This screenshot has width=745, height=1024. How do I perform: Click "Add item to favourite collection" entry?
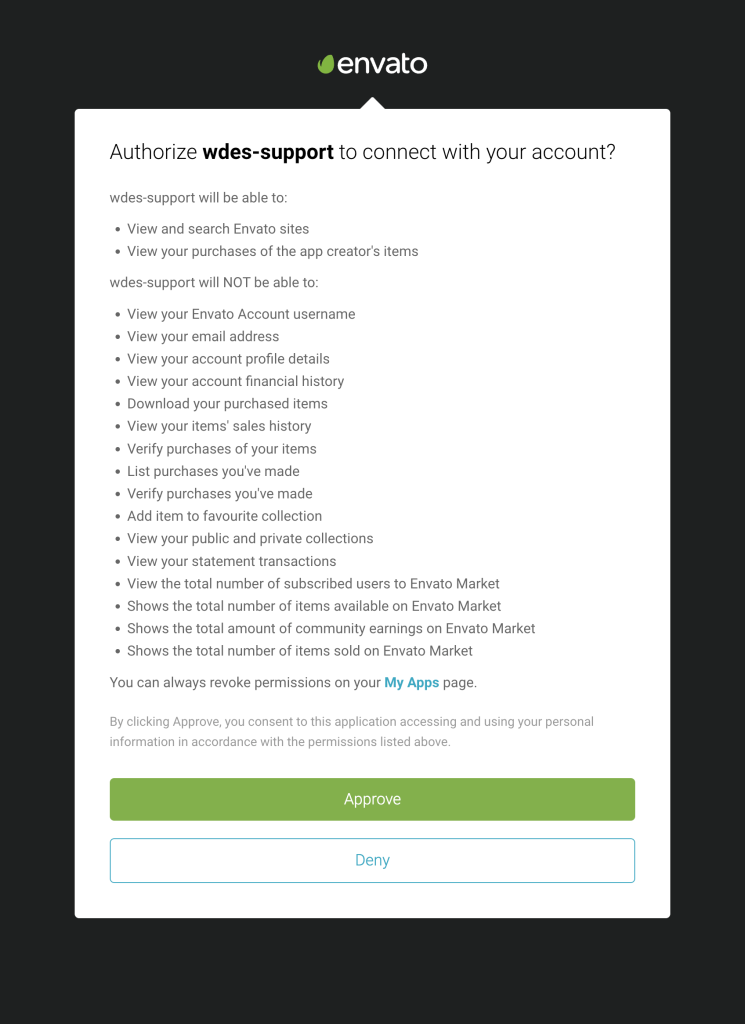(x=224, y=516)
